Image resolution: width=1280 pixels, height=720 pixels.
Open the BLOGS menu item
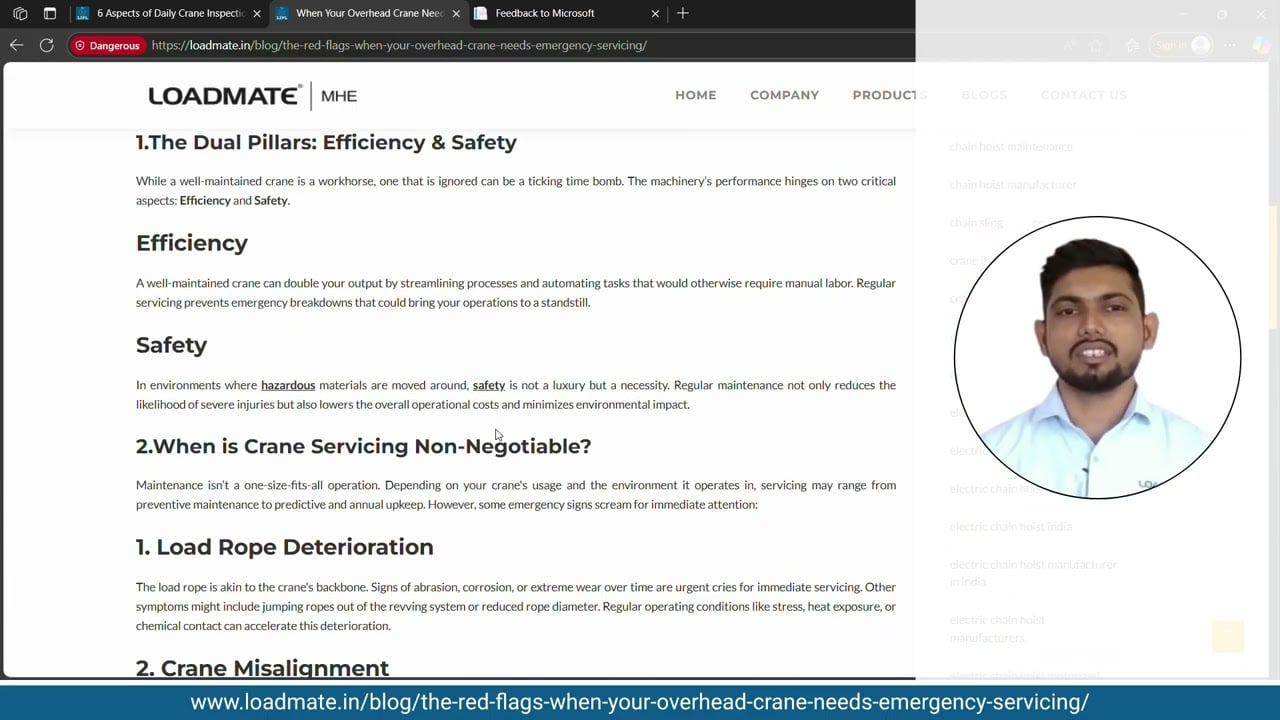click(x=984, y=95)
